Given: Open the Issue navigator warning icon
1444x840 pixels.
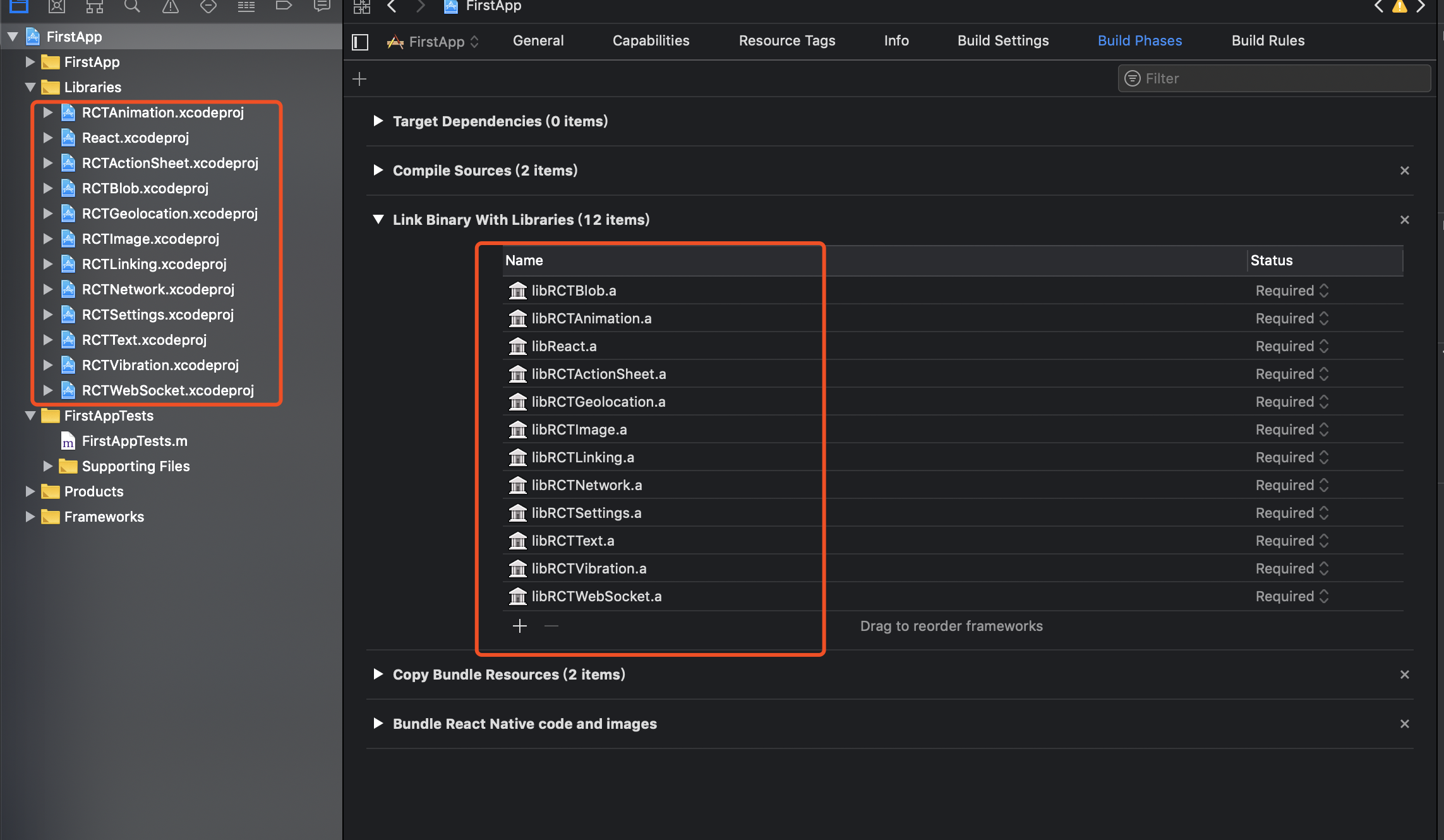Looking at the screenshot, I should click(171, 6).
